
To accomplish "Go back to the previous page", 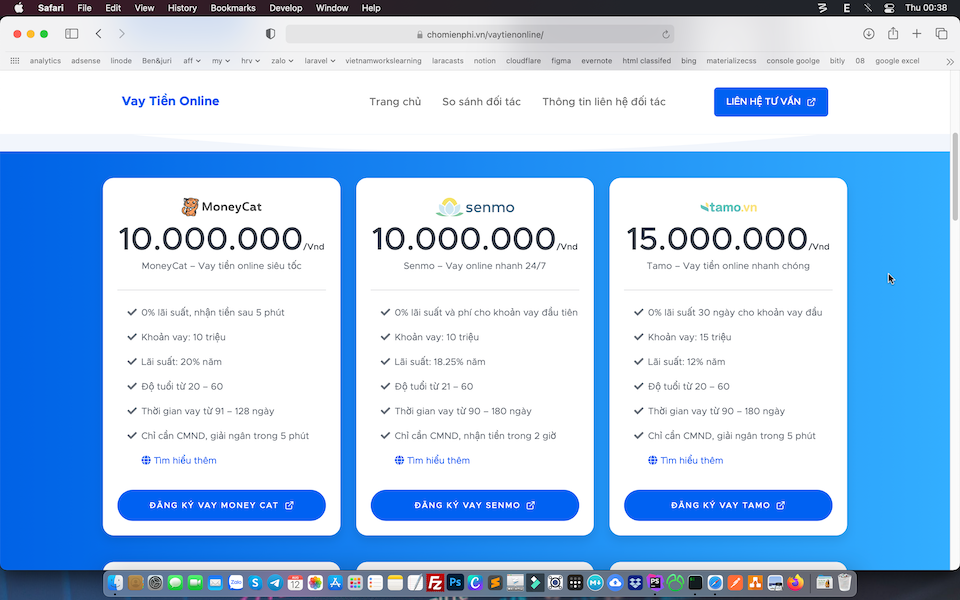I will point(99,34).
